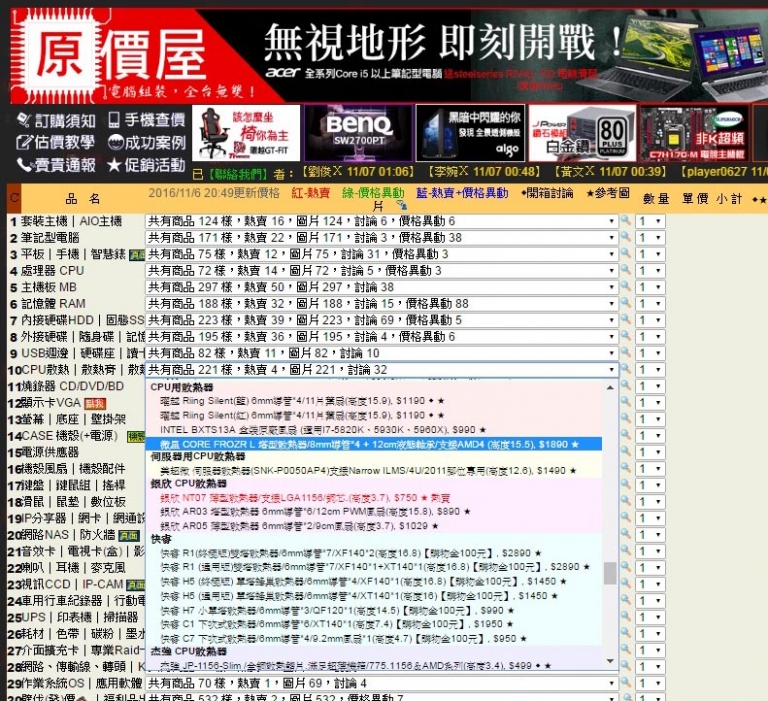Click dropdown list scrollbar thumb
768x701 pixels.
click(x=610, y=573)
